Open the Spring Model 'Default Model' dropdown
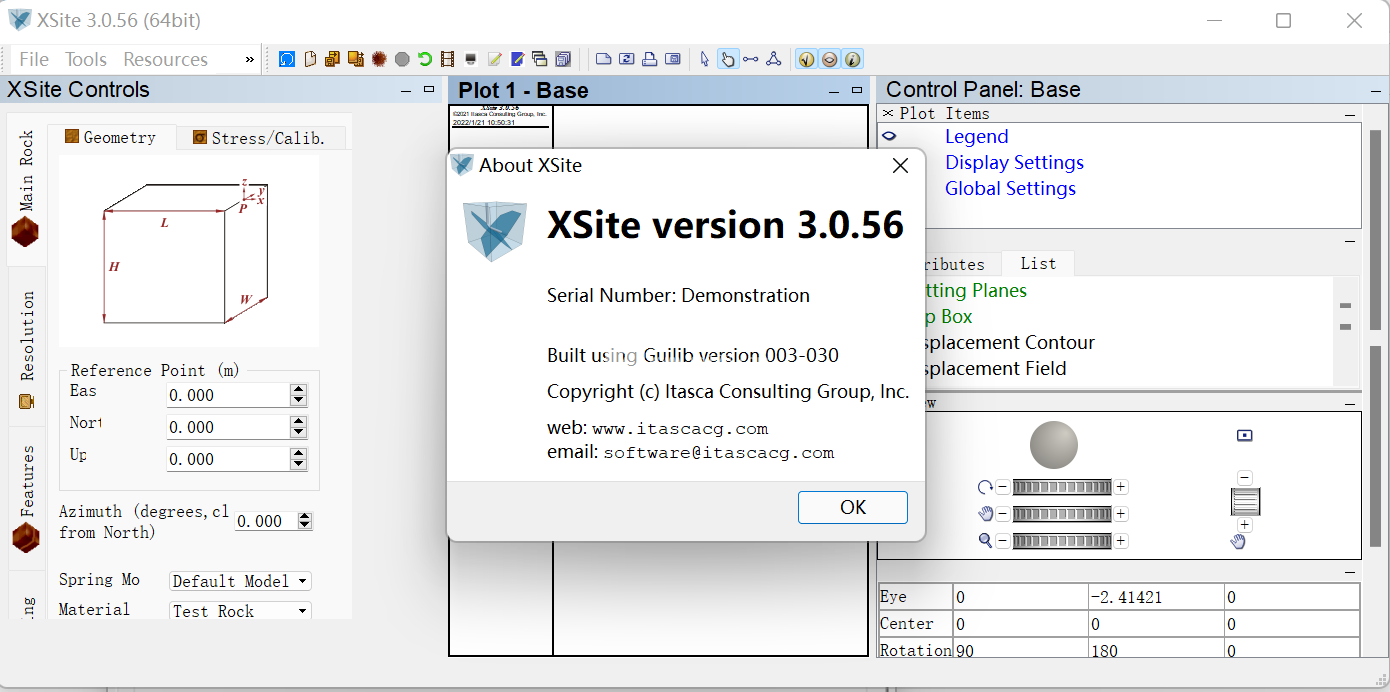 [x=240, y=581]
